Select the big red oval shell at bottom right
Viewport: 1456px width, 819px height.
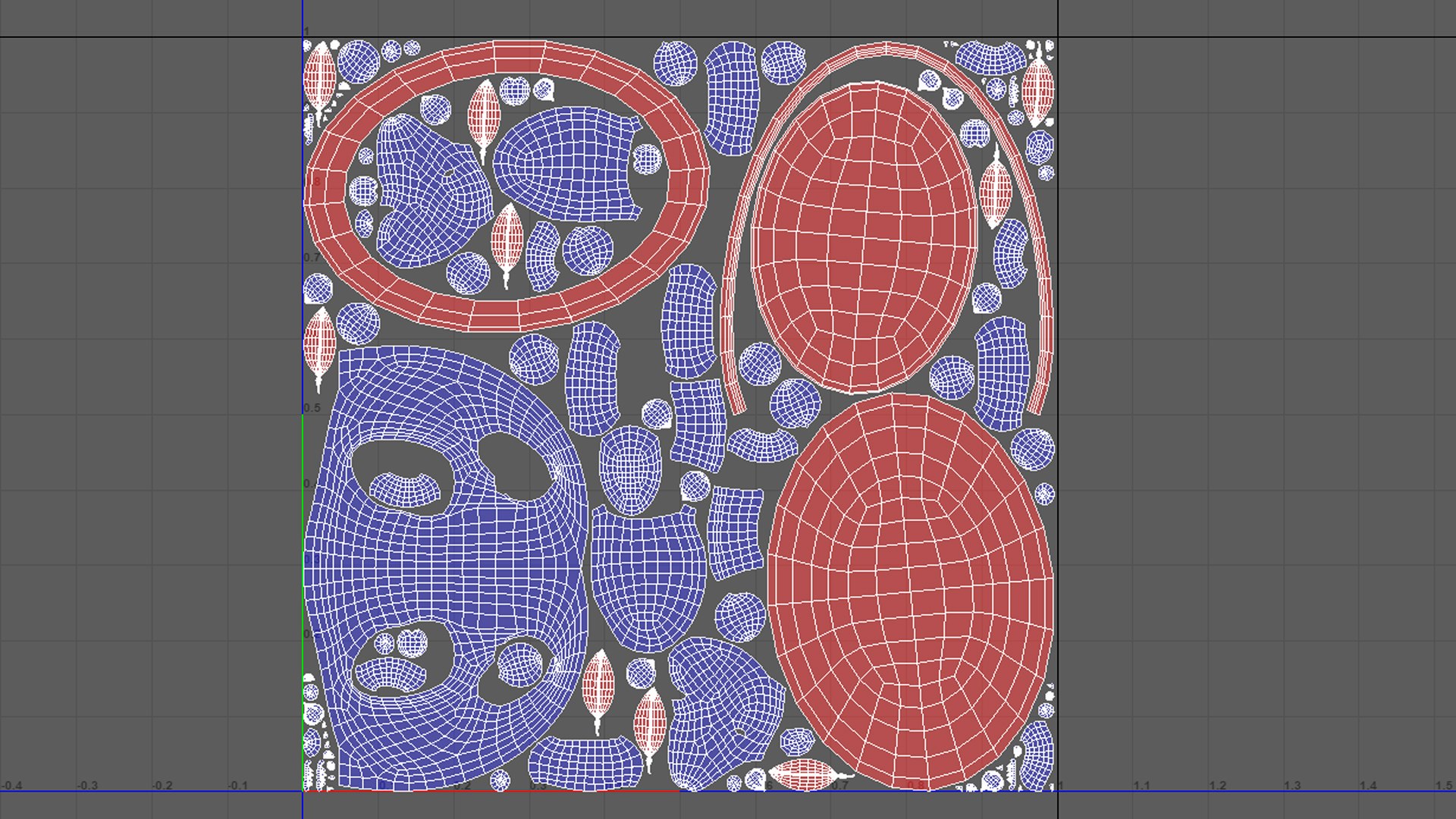[910, 591]
